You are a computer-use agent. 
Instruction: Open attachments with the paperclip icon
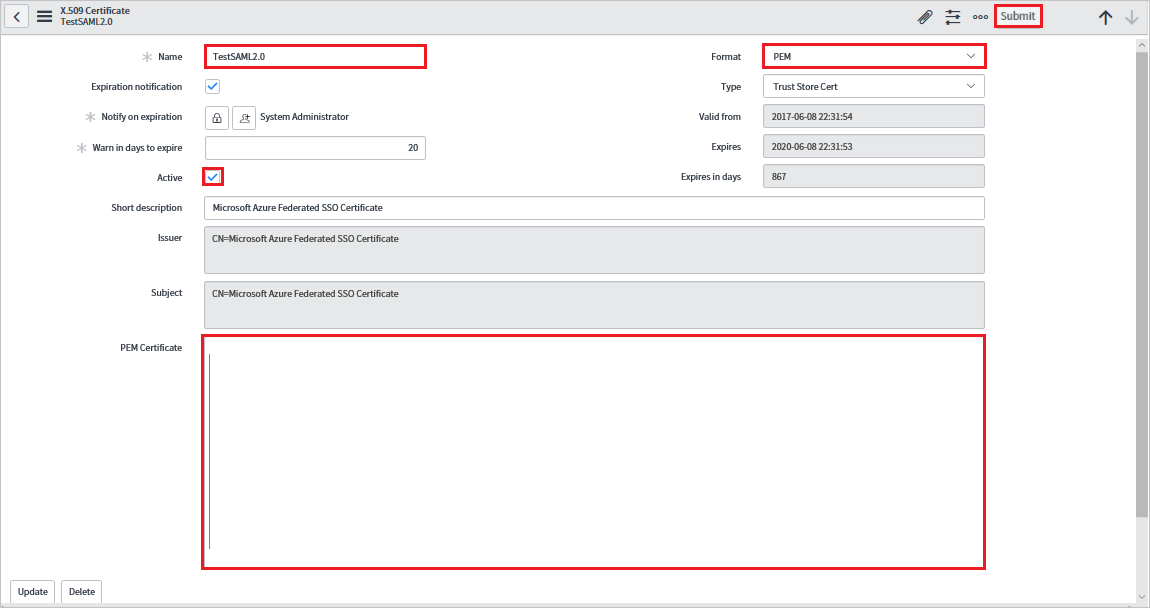[924, 16]
